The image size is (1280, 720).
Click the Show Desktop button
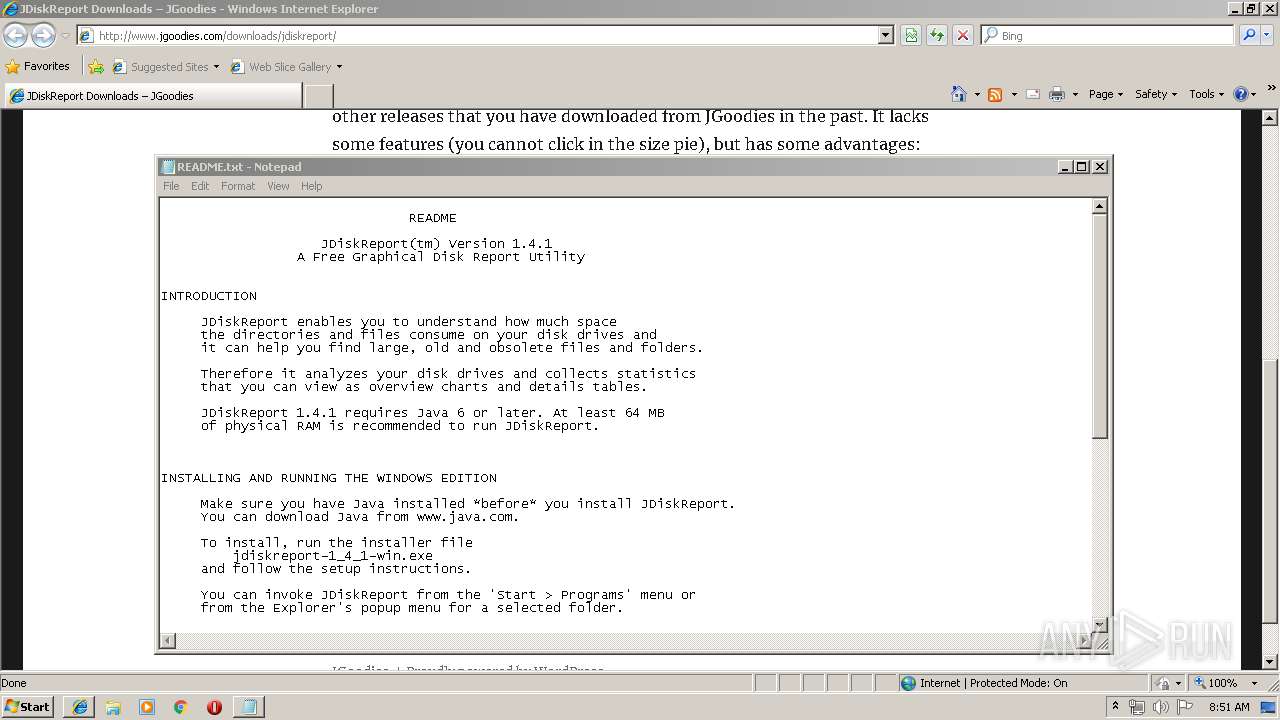coord(1269,707)
